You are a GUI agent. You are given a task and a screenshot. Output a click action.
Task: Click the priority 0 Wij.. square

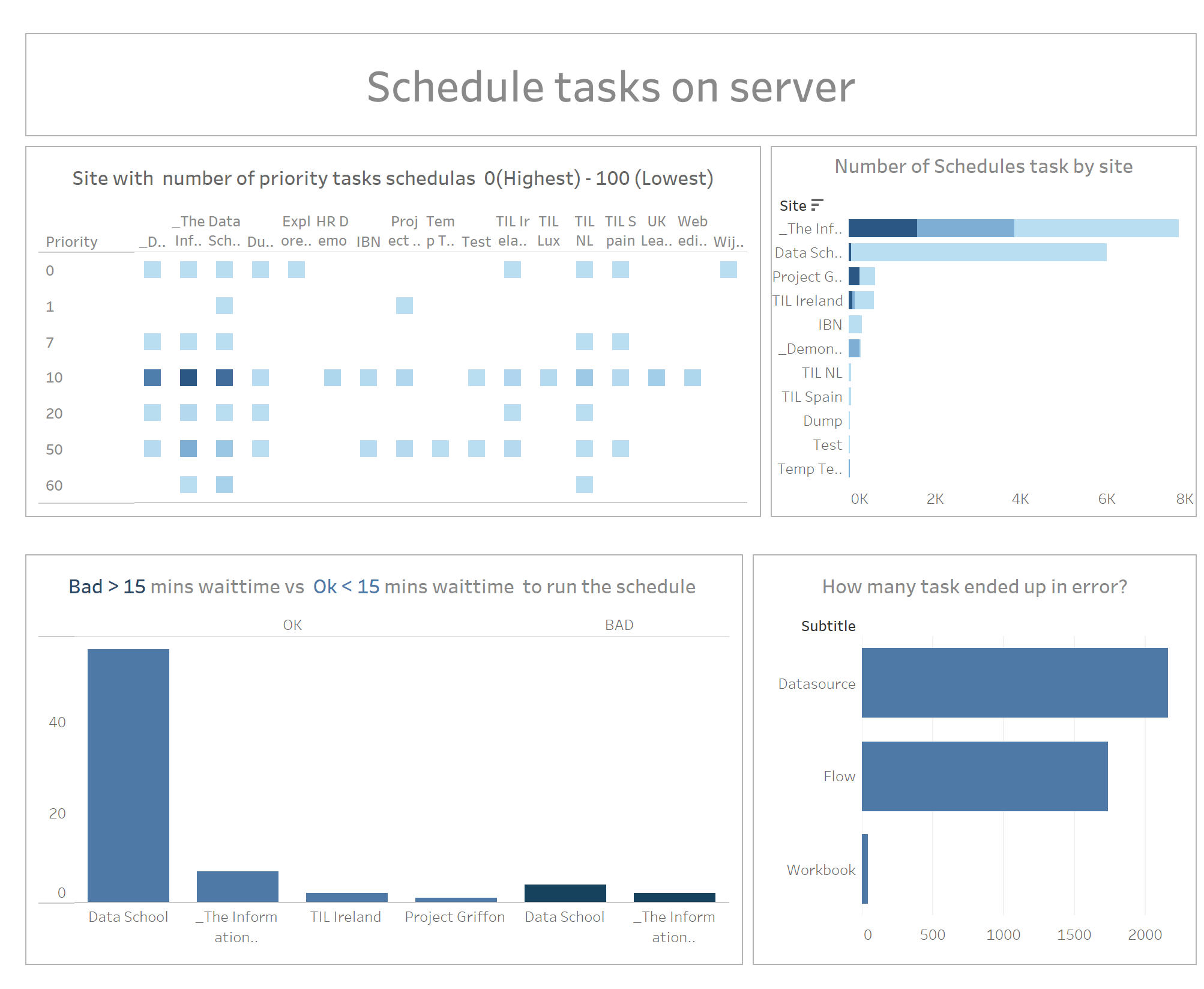click(729, 270)
